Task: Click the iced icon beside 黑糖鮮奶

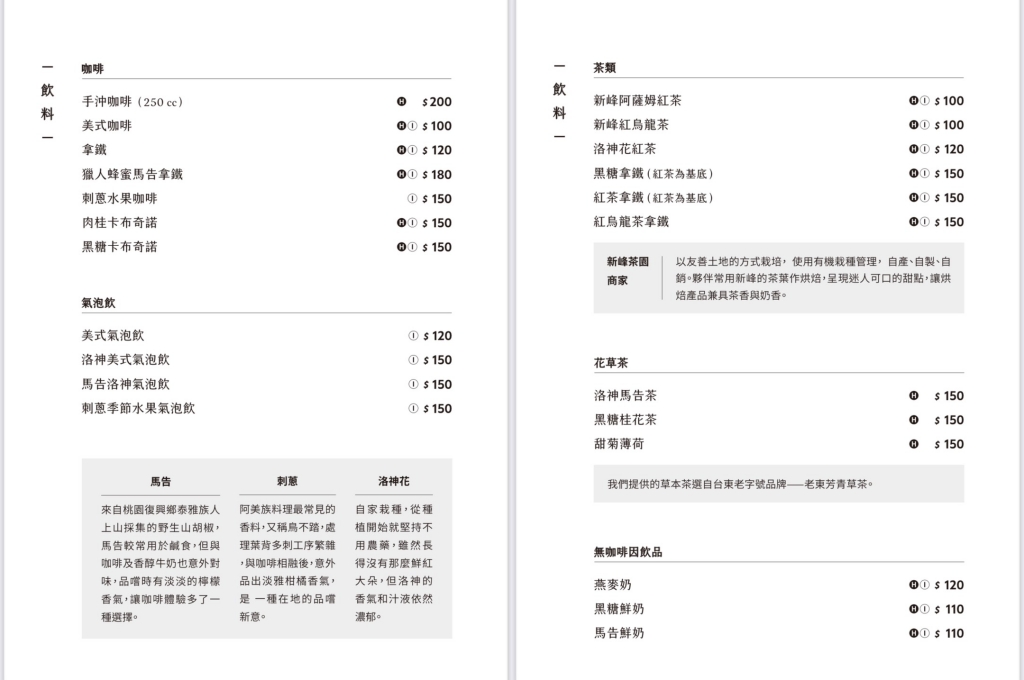Action: click(x=924, y=609)
